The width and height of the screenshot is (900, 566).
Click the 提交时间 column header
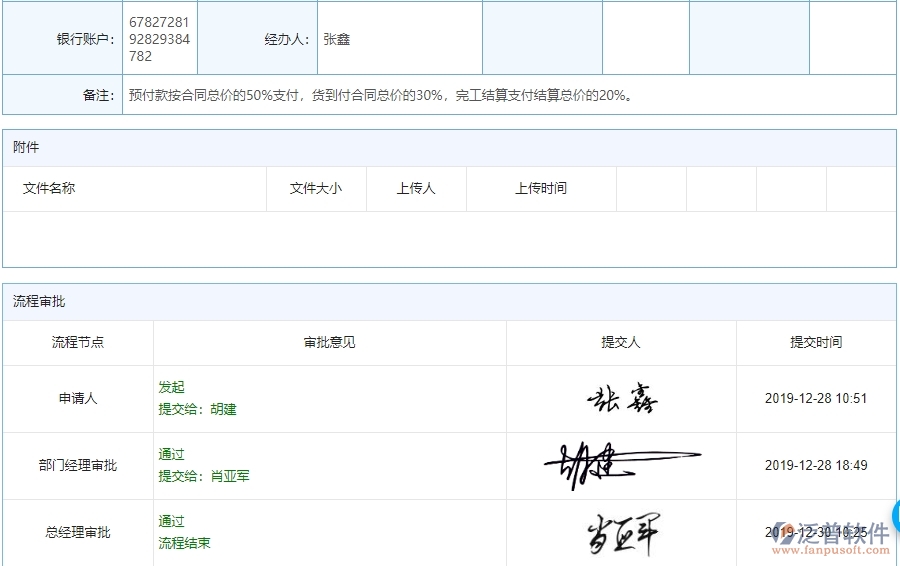pyautogui.click(x=816, y=342)
